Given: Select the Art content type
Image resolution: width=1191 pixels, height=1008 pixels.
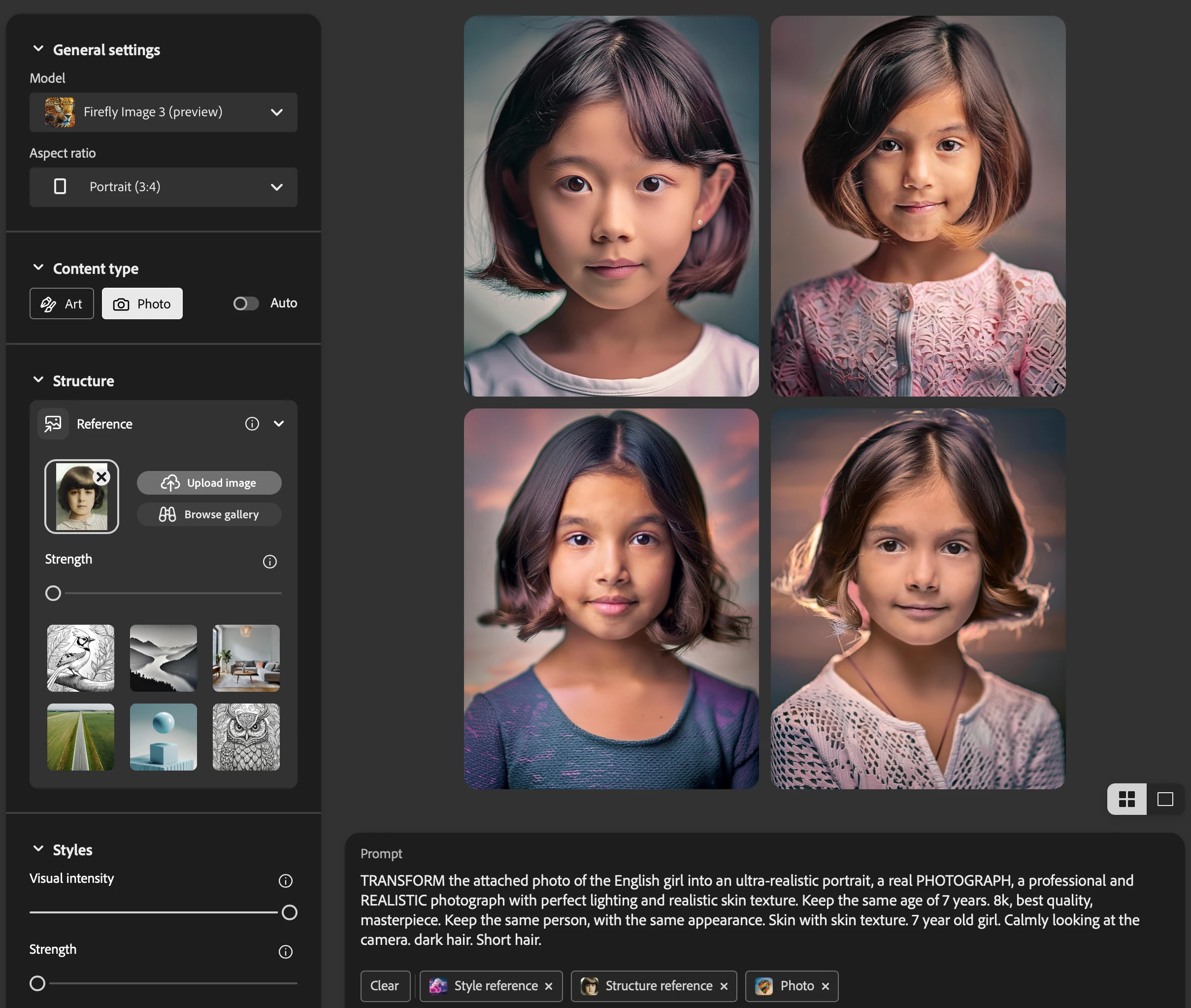Looking at the screenshot, I should click(62, 303).
